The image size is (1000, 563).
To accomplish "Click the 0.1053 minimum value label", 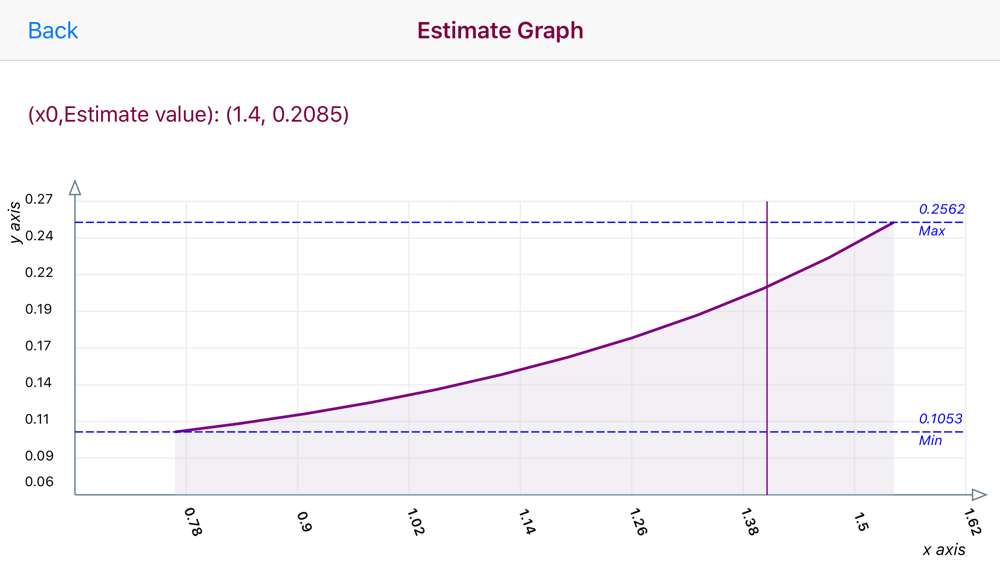I will pos(942,419).
